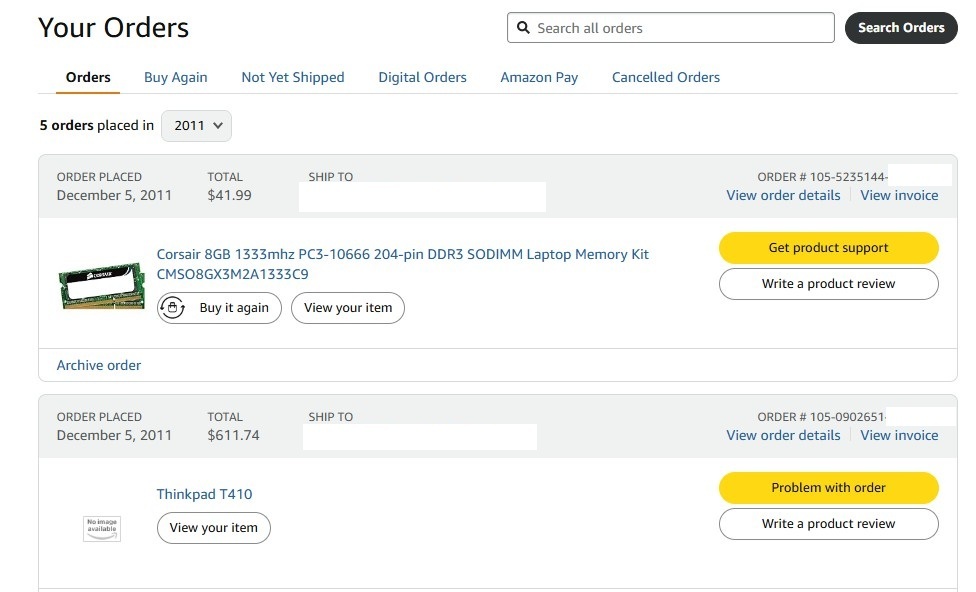Write a product review for Corsair memory
976x592 pixels.
pos(828,284)
